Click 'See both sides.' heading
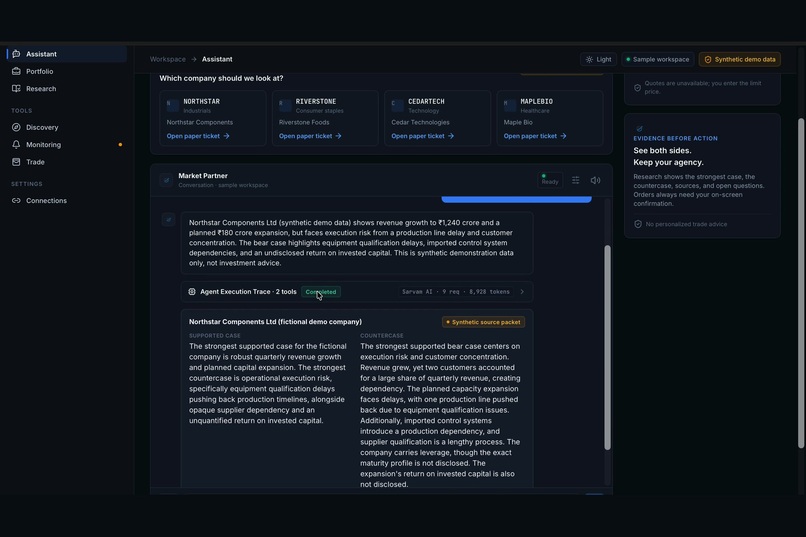806x537 pixels. pos(662,151)
